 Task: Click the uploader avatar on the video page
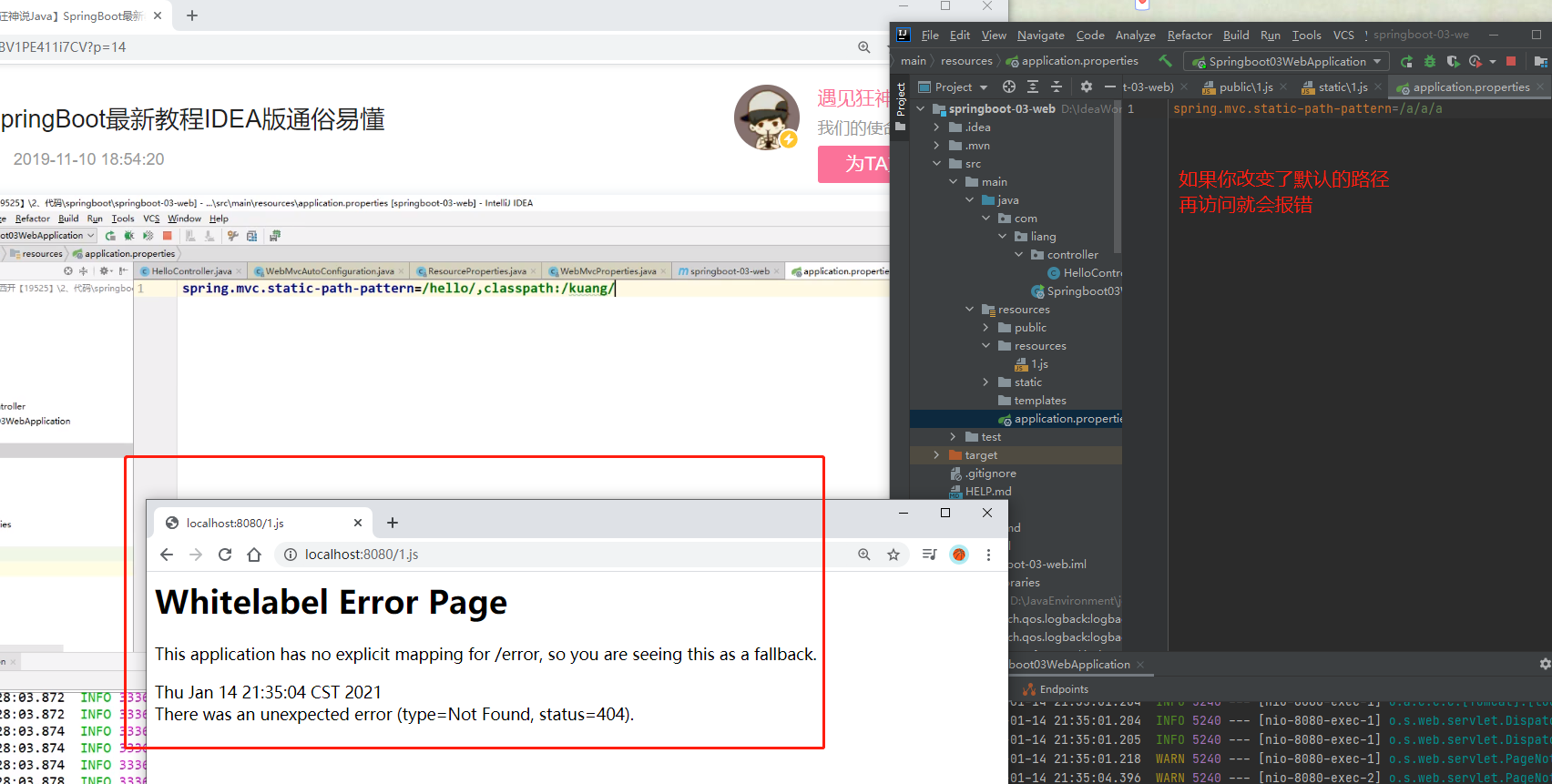(x=767, y=117)
